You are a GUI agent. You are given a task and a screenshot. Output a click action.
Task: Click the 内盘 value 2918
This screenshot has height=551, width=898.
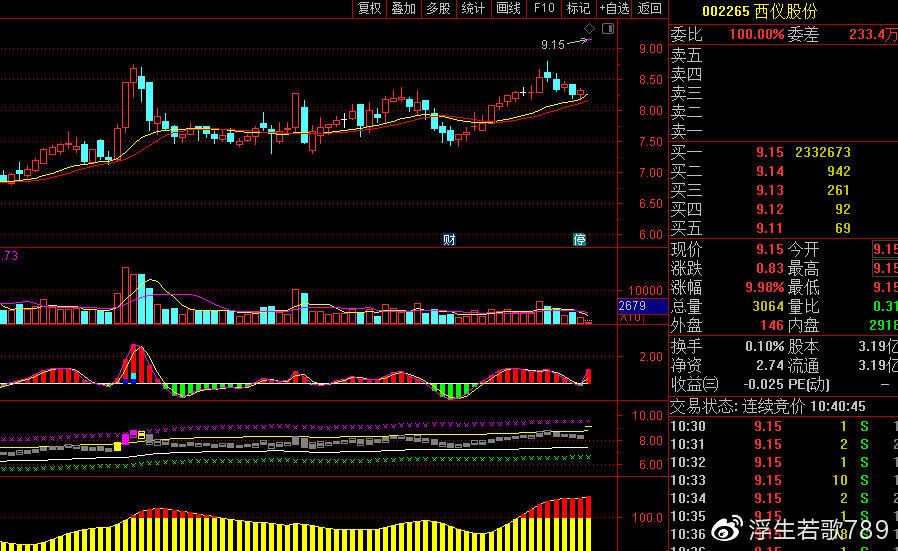click(x=883, y=325)
